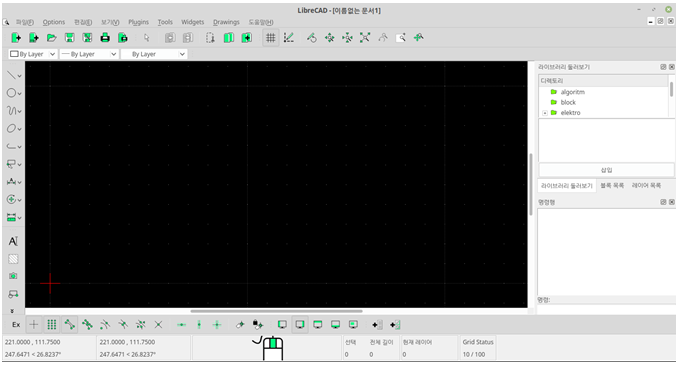Open a file with the folder icon
679x365 pixels.
(x=52, y=38)
